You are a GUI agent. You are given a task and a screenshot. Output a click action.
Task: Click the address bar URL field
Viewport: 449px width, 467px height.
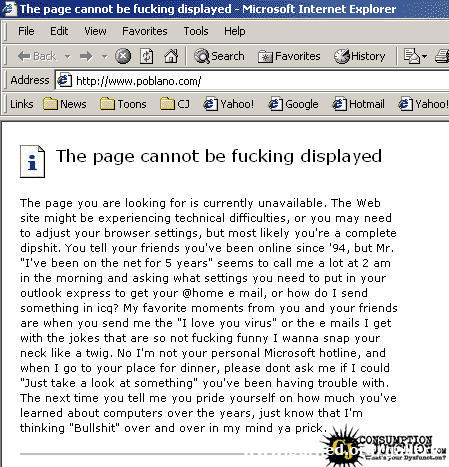tap(252, 80)
